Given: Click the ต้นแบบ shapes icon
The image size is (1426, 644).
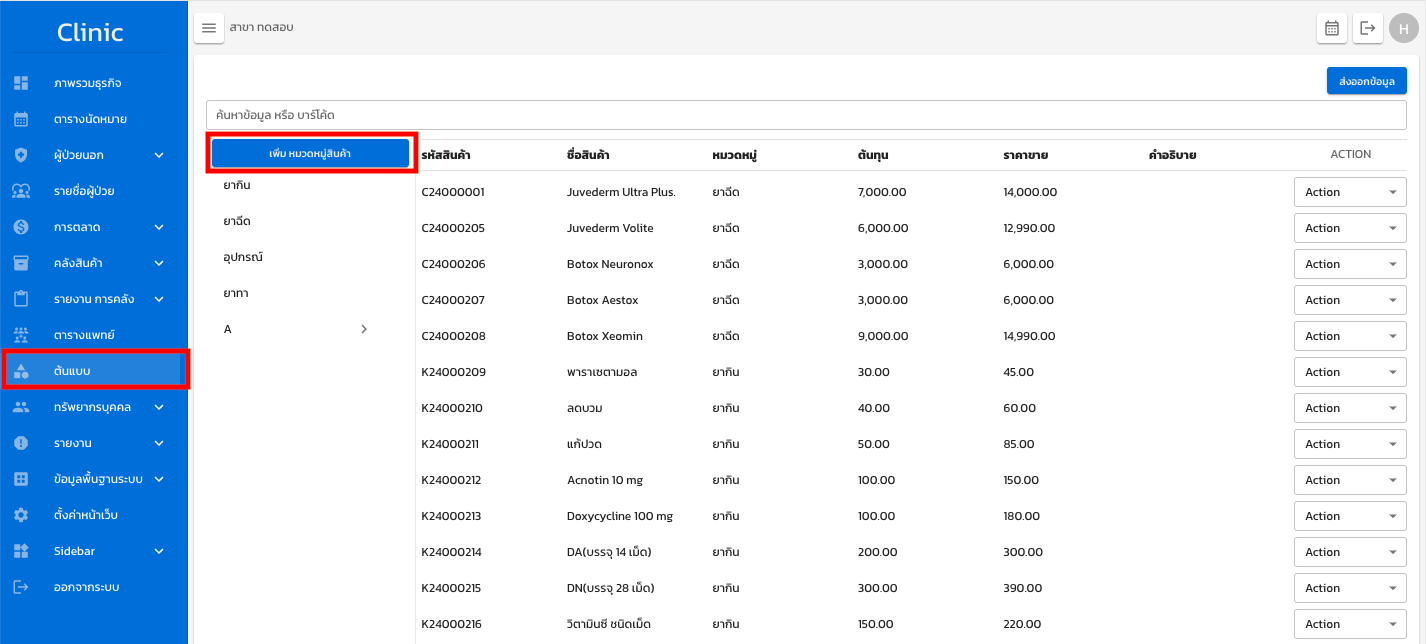Looking at the screenshot, I should (x=21, y=371).
